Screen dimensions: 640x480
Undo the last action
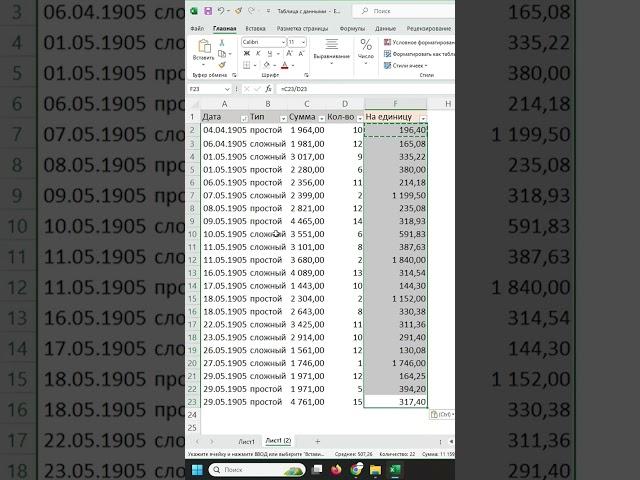click(x=220, y=11)
